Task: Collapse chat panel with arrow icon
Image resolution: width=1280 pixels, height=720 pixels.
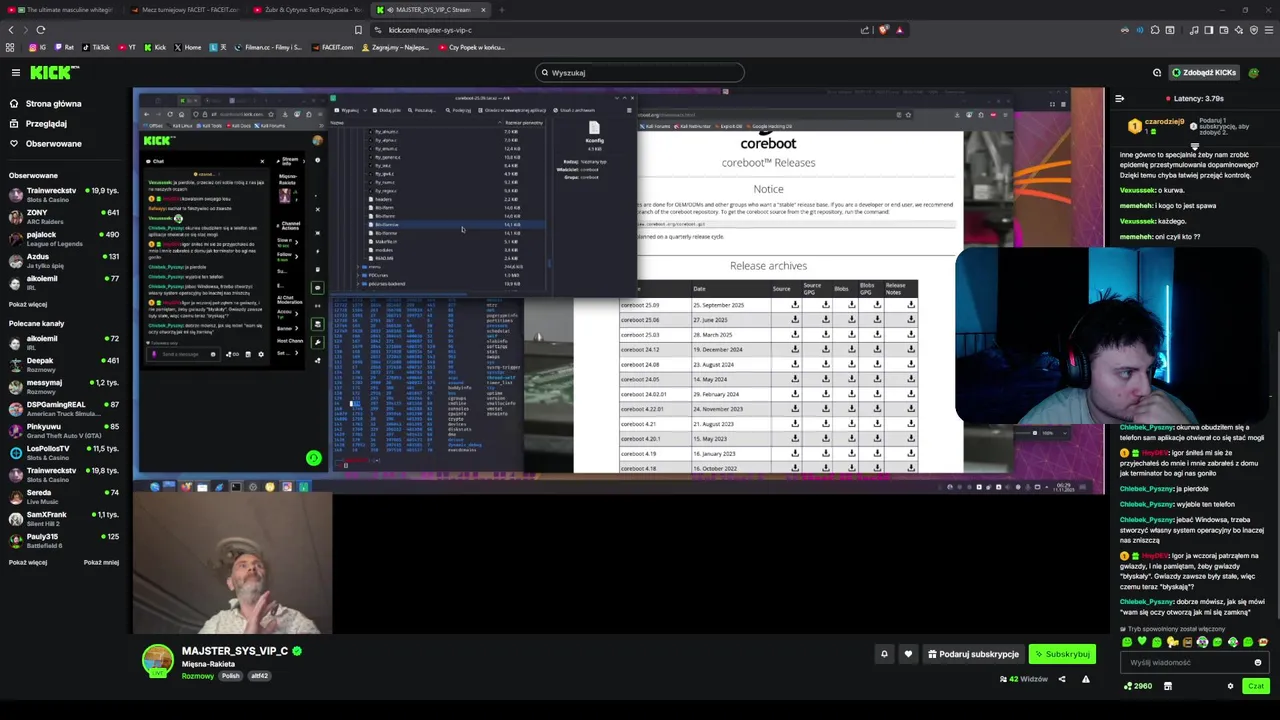Action: pyautogui.click(x=1119, y=99)
